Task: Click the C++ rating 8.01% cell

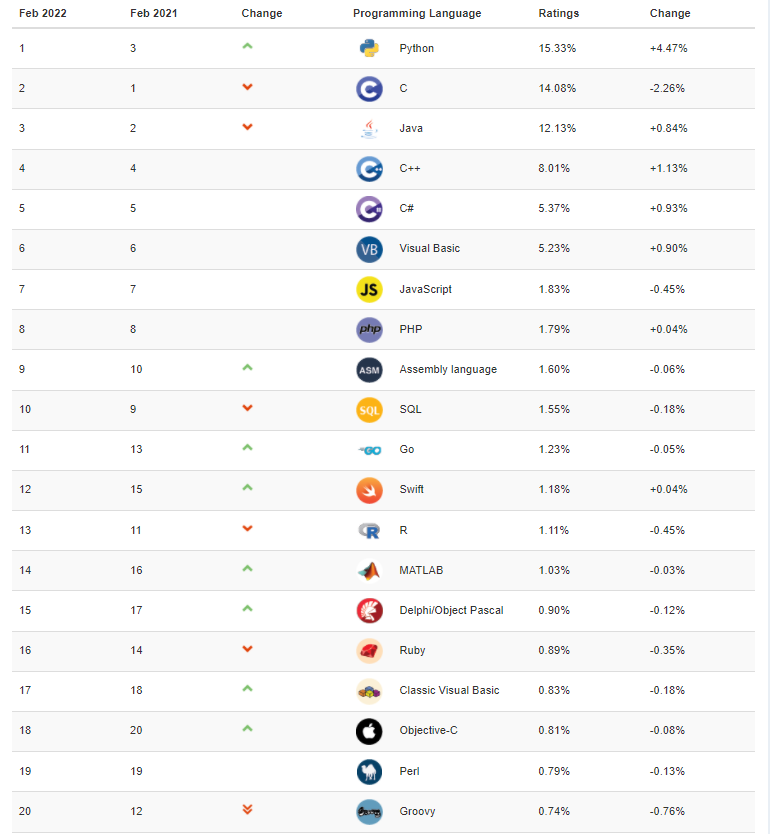Action: point(554,169)
